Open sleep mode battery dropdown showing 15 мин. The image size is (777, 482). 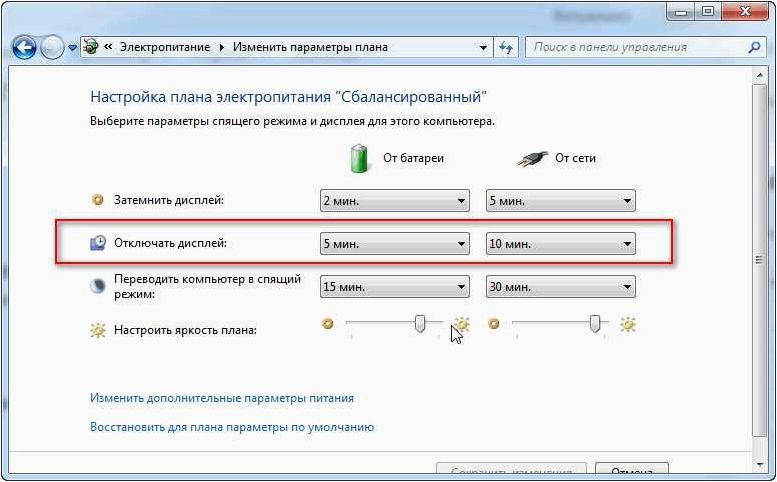coord(394,287)
